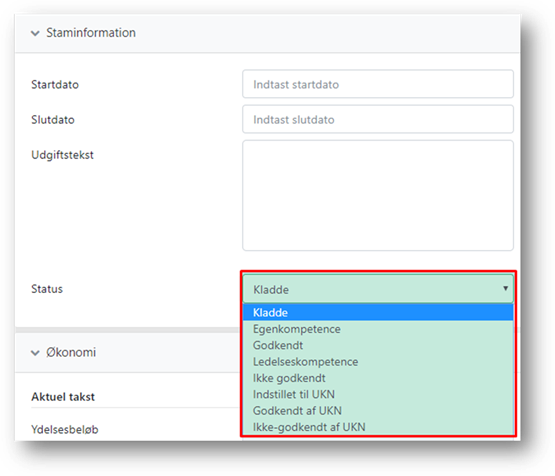Click the Status dropdown arrow
This screenshot has width=555, height=476.
tap(505, 288)
